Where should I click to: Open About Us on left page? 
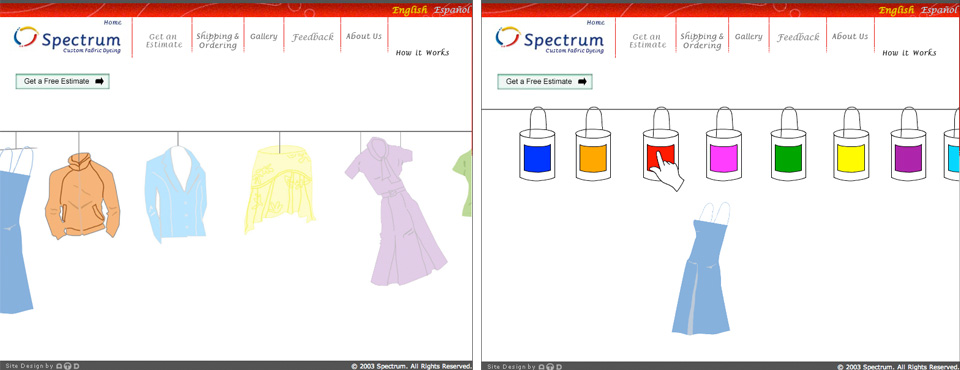(x=364, y=36)
